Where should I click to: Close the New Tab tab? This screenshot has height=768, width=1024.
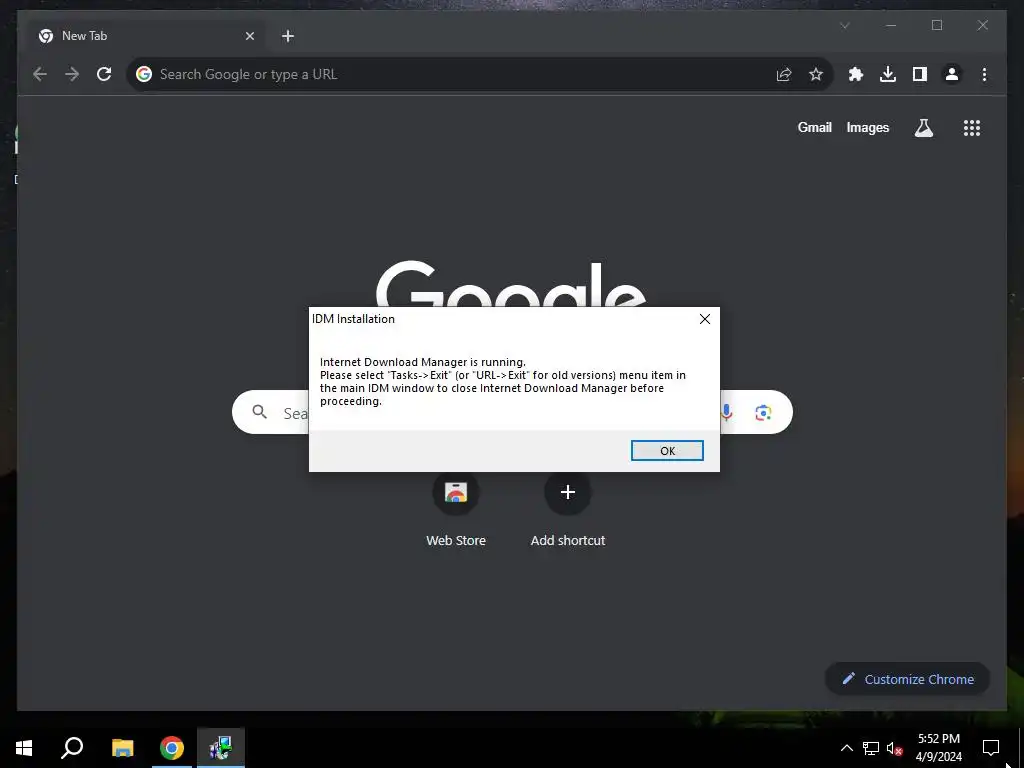(x=249, y=36)
